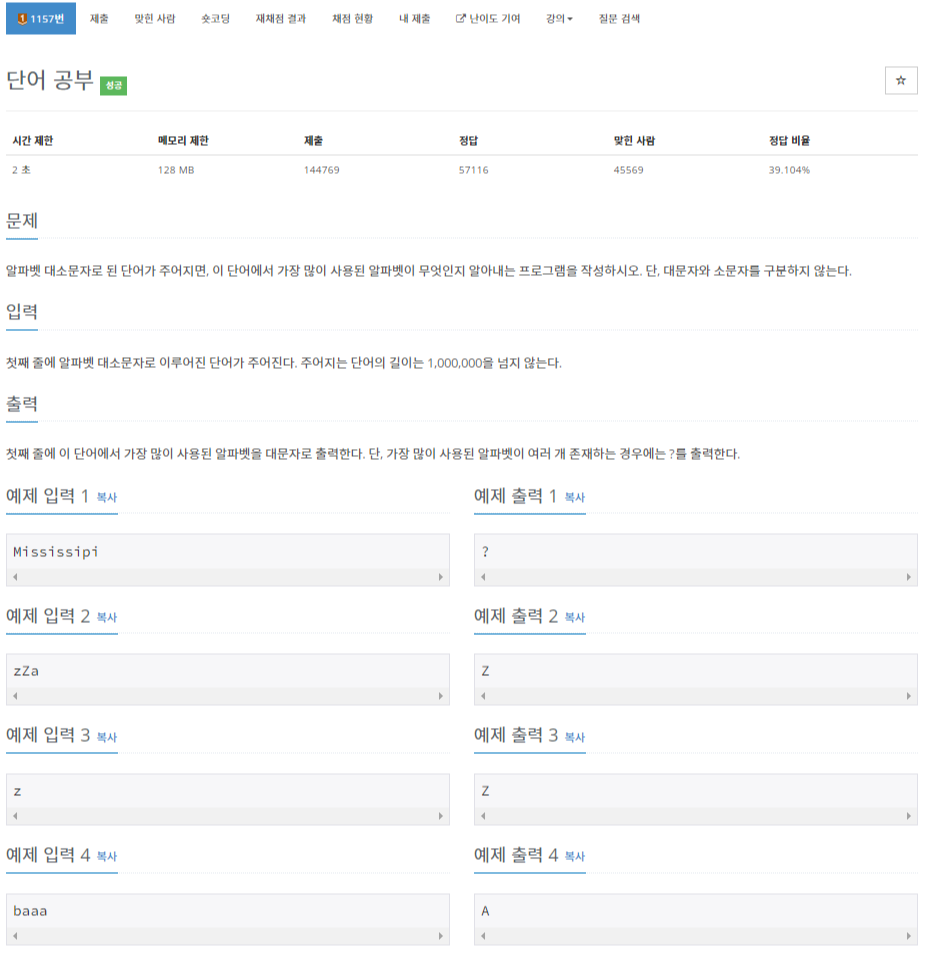
Task: Open the 1157번 problem tab
Action: (x=41, y=18)
